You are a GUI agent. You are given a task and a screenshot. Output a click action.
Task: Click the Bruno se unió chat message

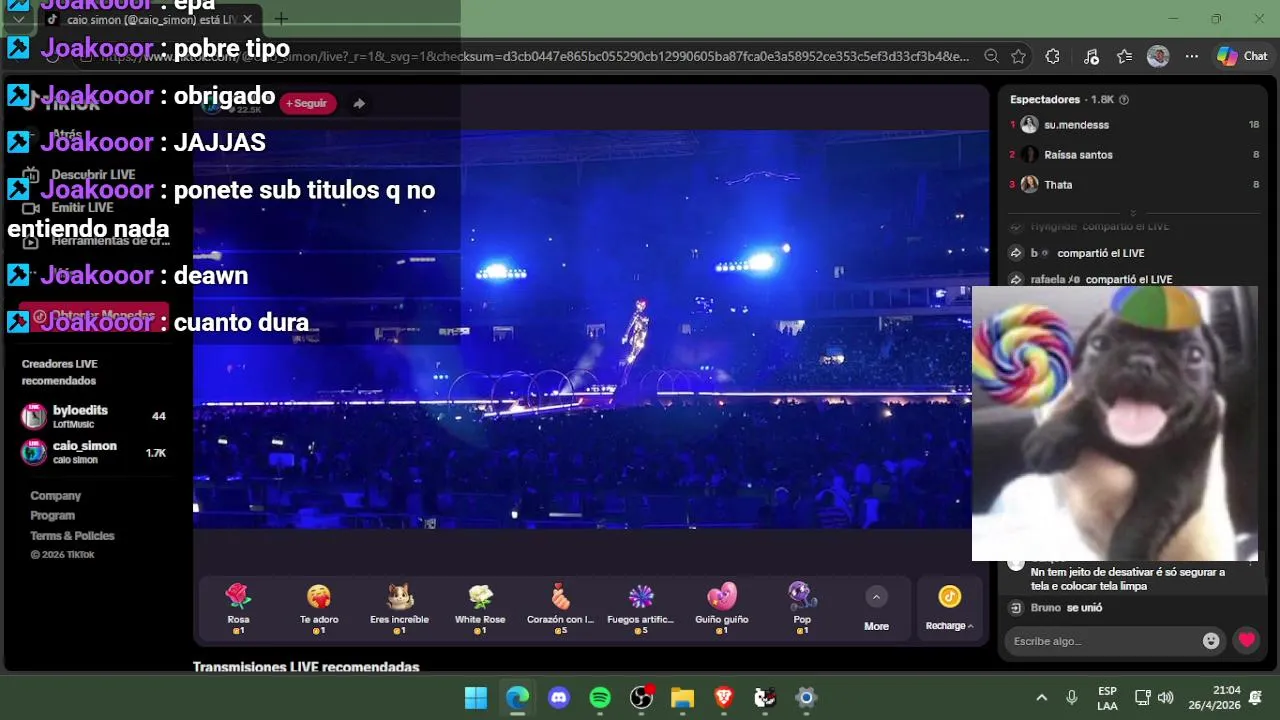(1066, 608)
